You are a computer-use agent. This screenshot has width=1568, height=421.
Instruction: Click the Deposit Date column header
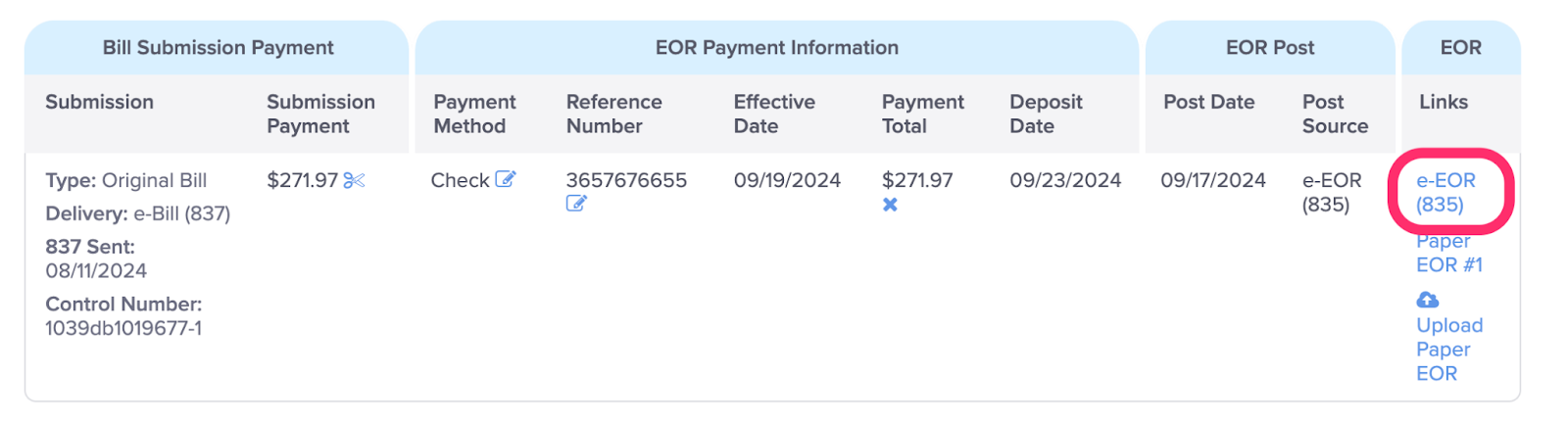[1046, 114]
